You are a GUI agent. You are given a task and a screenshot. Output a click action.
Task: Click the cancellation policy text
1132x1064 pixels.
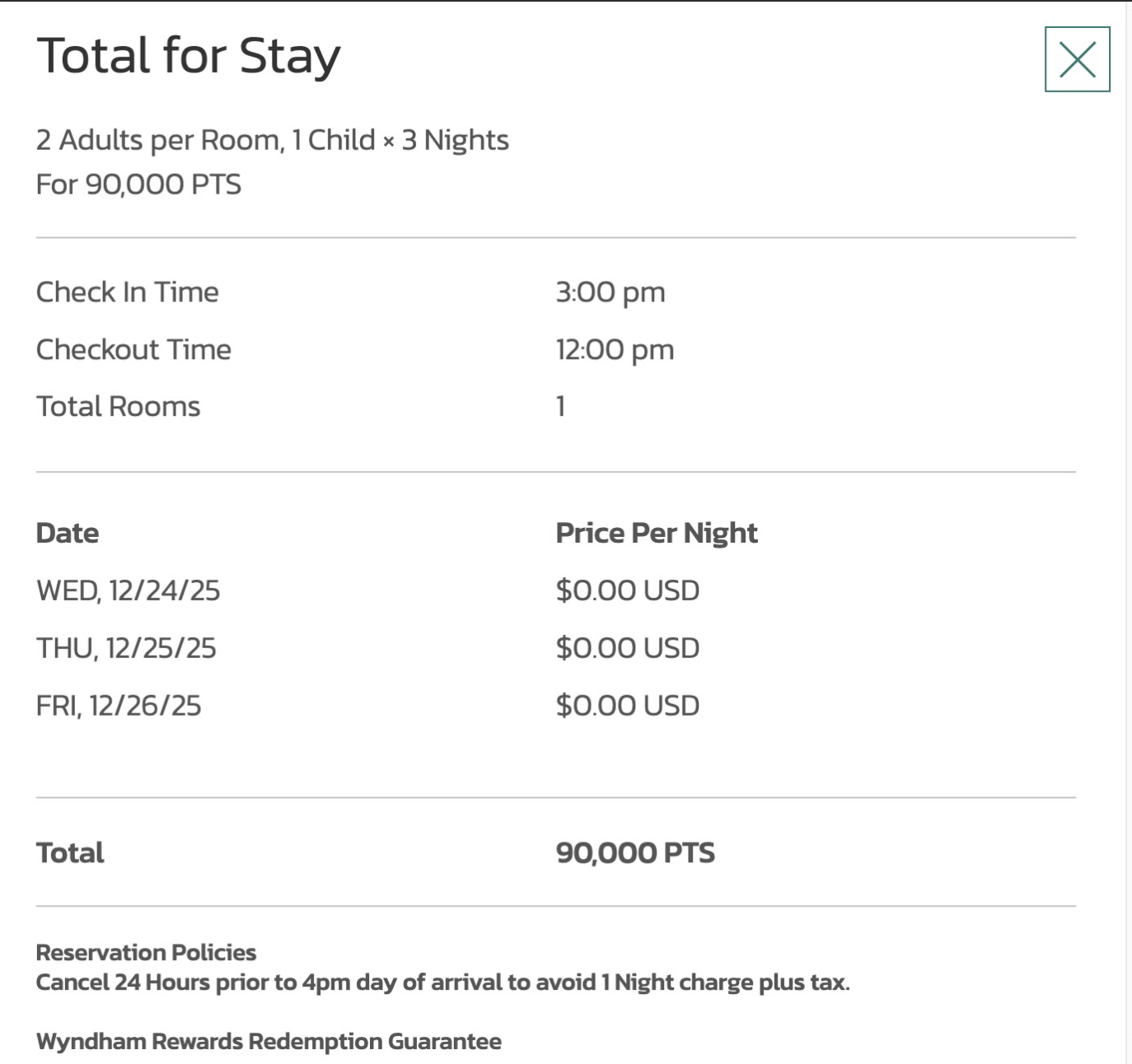(x=442, y=982)
